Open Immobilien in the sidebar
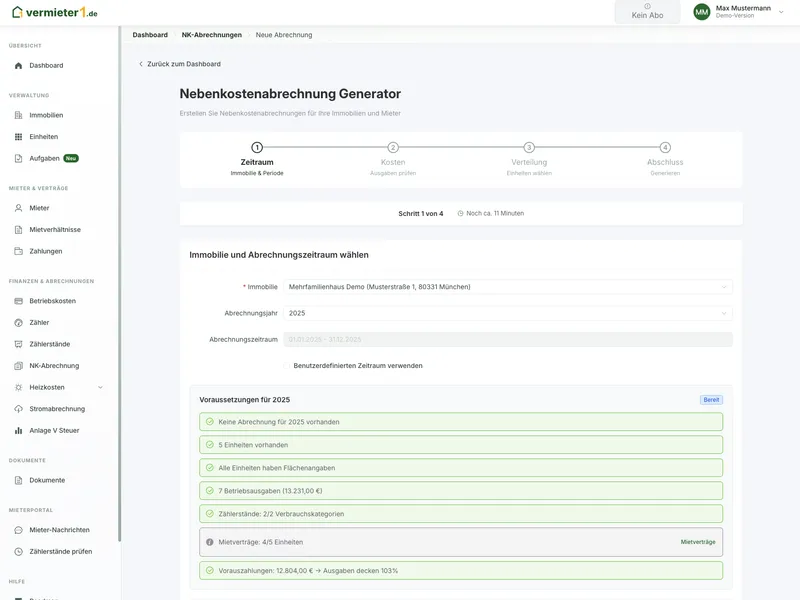This screenshot has width=800, height=600. (x=46, y=115)
